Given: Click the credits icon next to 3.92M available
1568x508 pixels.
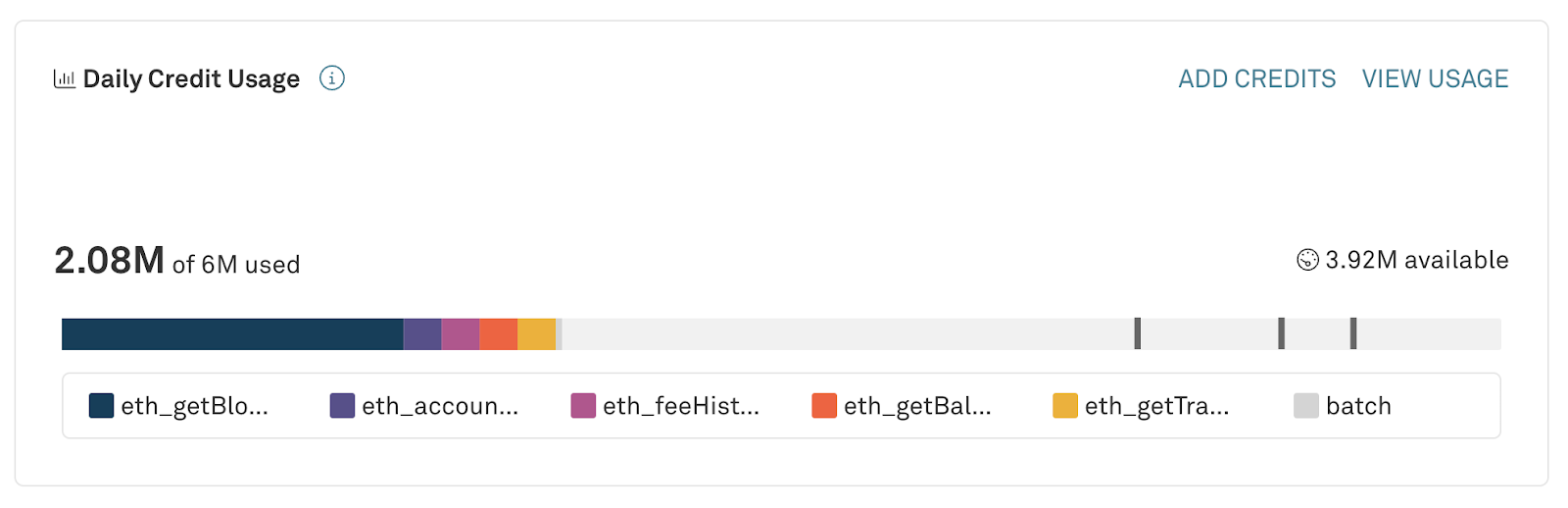Looking at the screenshot, I should pyautogui.click(x=1307, y=260).
